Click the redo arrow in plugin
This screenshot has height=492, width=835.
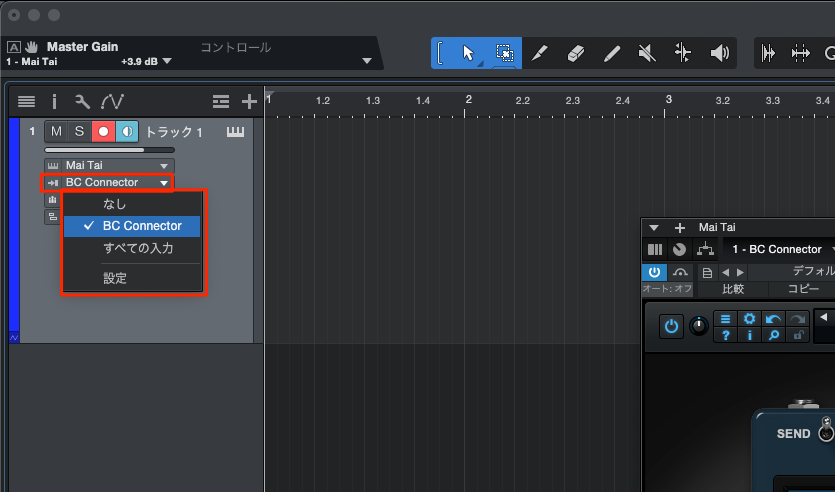pyautogui.click(x=797, y=318)
